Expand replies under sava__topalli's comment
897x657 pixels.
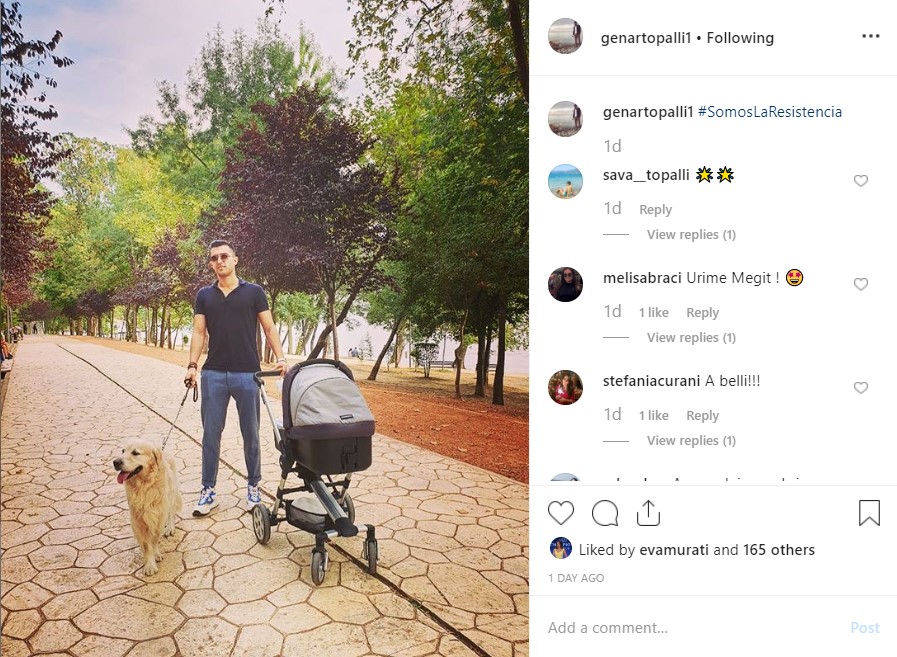coord(691,235)
